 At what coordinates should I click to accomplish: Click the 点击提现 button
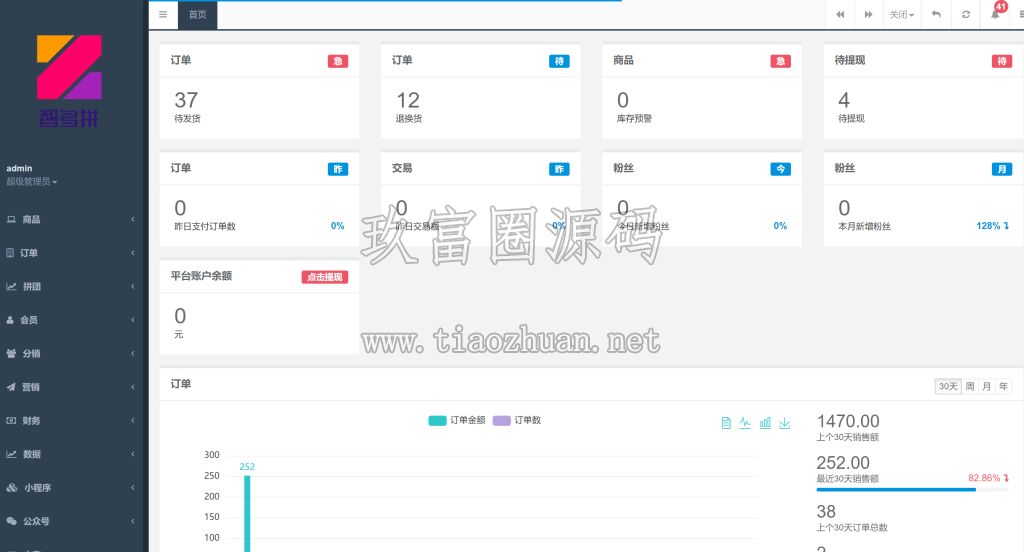point(325,277)
